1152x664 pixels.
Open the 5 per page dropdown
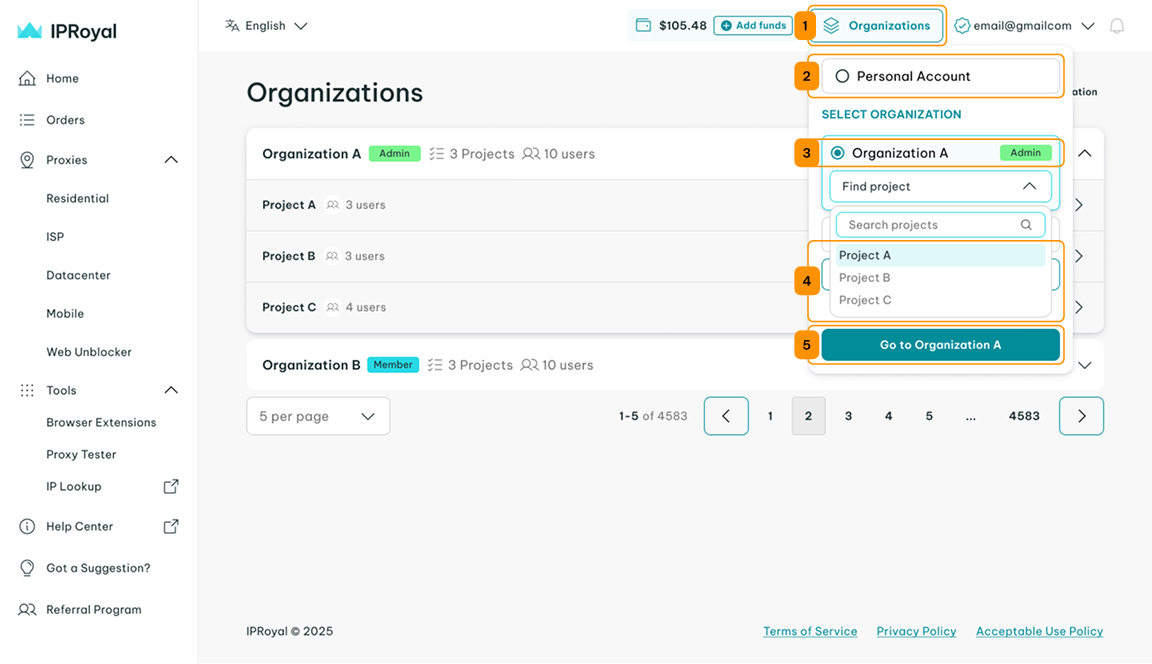[318, 416]
